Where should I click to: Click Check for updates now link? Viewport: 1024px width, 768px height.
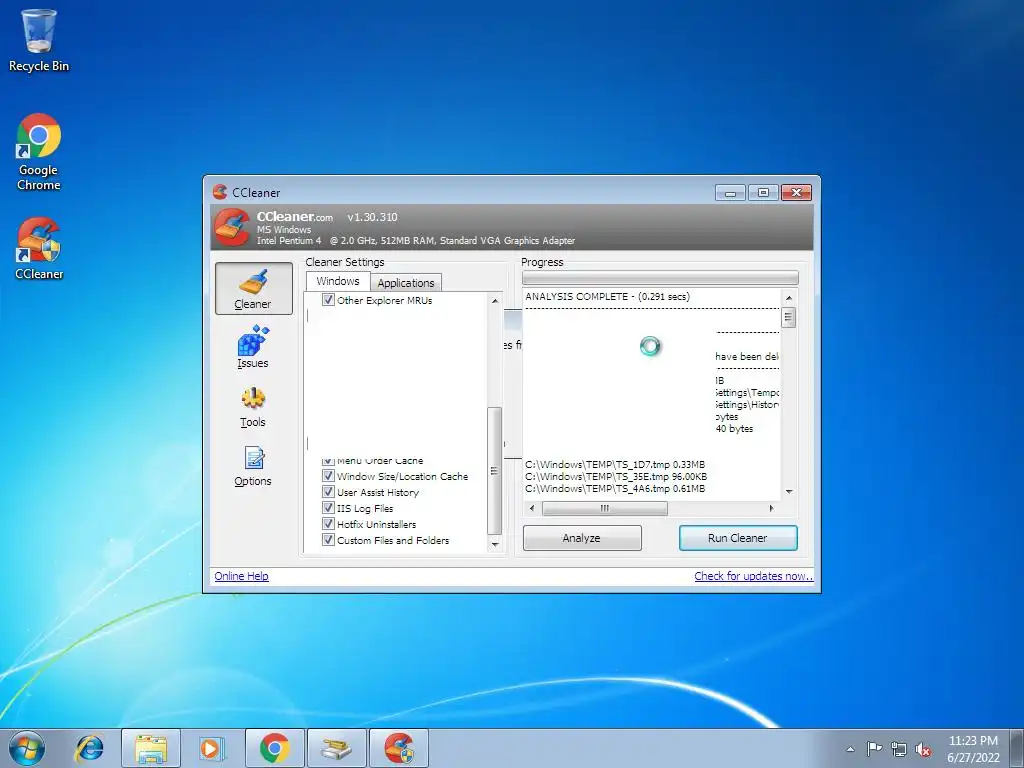[754, 576]
